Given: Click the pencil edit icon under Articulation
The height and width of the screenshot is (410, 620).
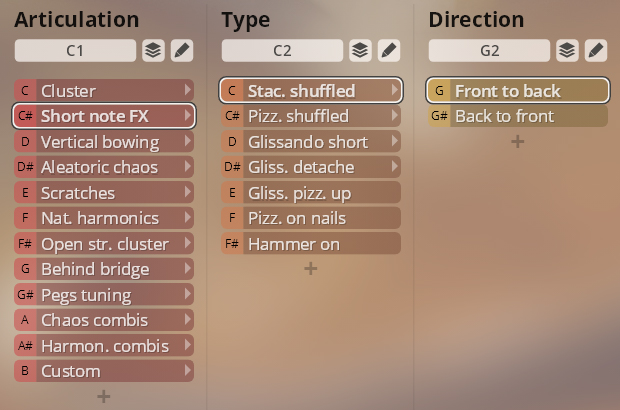Looking at the screenshot, I should (x=182, y=51).
